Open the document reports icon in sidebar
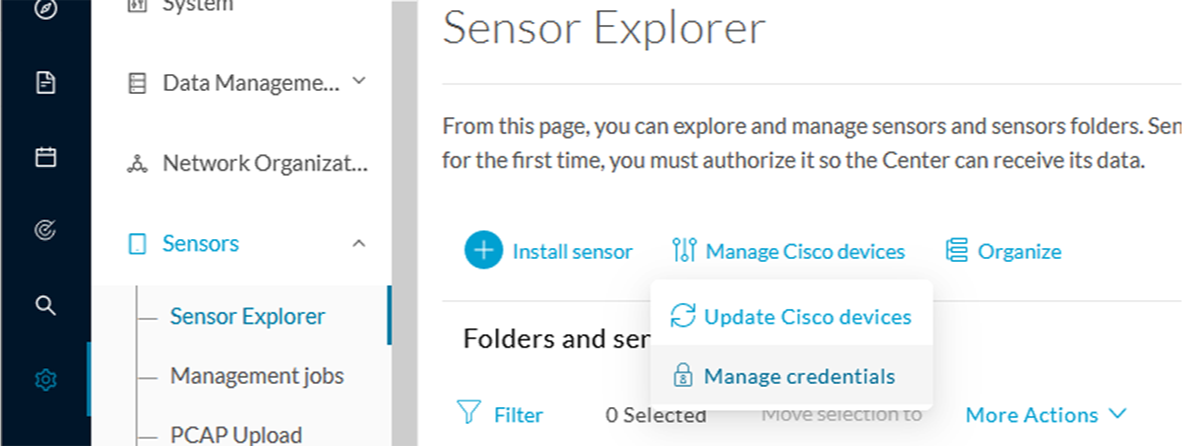Viewport: 1182px width, 446px height. (x=46, y=83)
